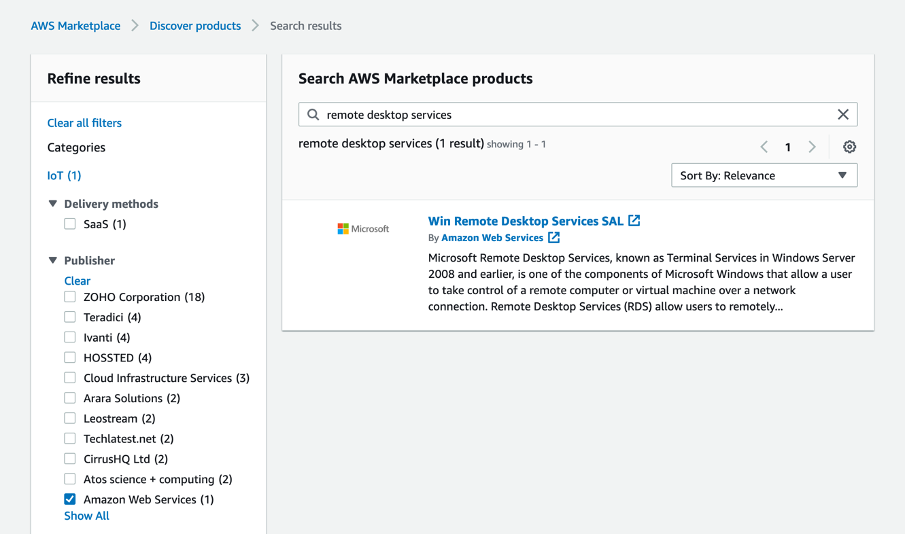Click in the marketplace search input field
Image resolution: width=906 pixels, height=535 pixels.
point(578,114)
